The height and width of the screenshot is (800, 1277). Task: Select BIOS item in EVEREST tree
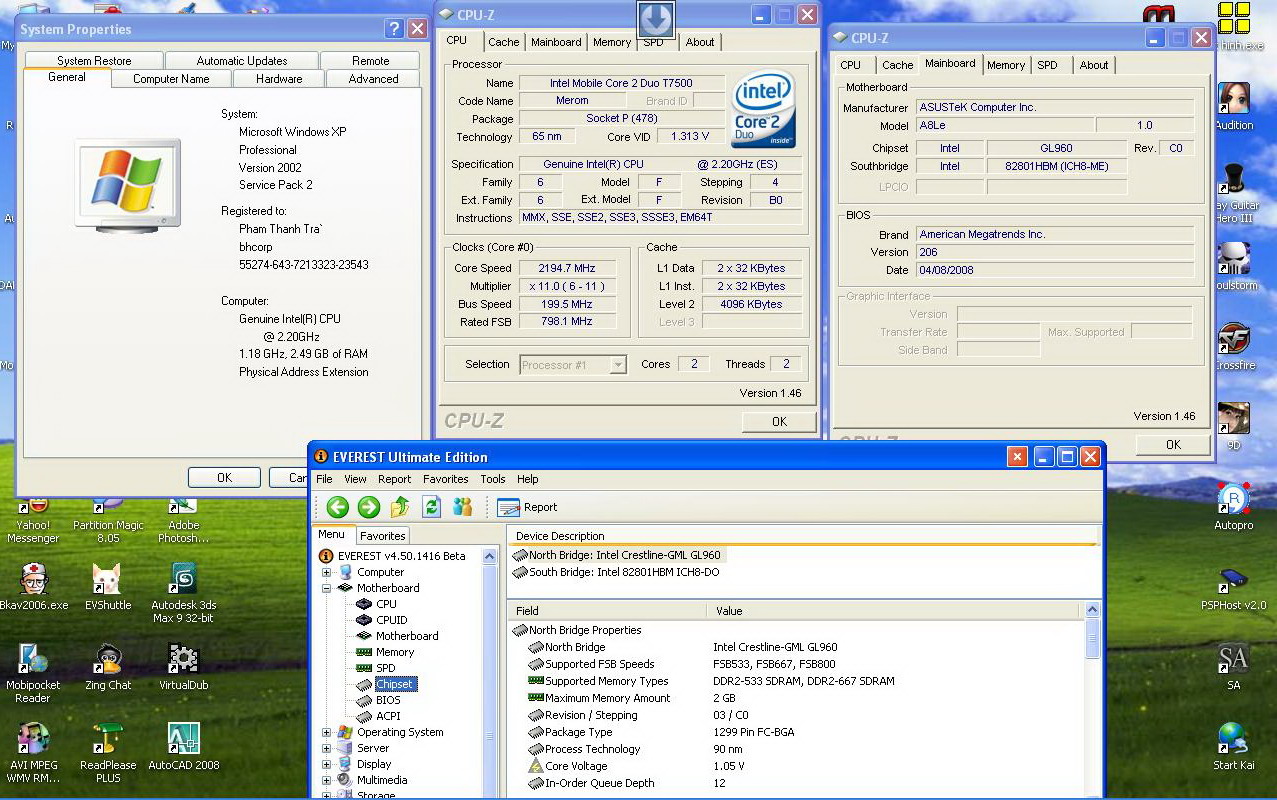[x=388, y=700]
